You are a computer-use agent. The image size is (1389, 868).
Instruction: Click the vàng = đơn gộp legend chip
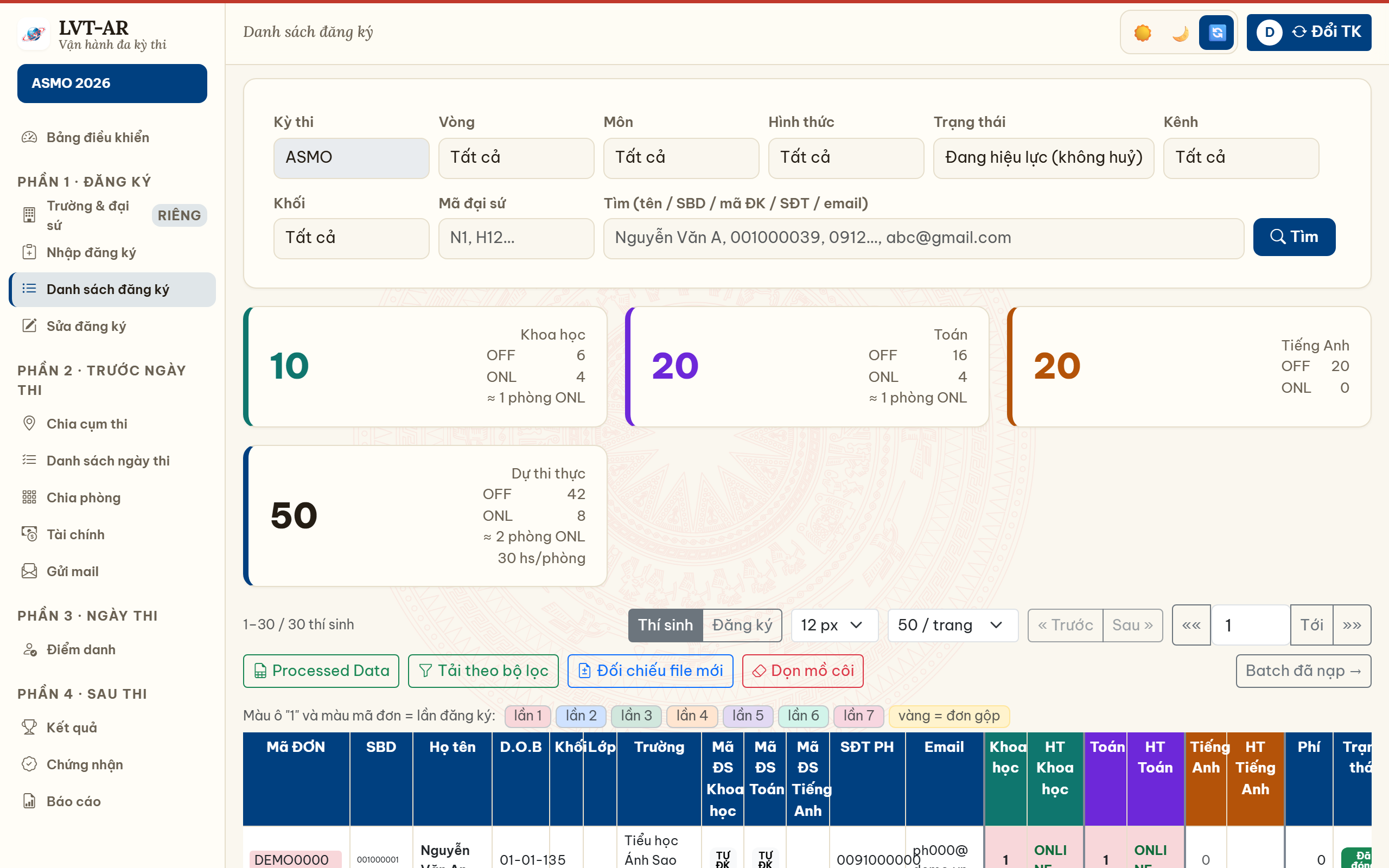[x=948, y=716]
